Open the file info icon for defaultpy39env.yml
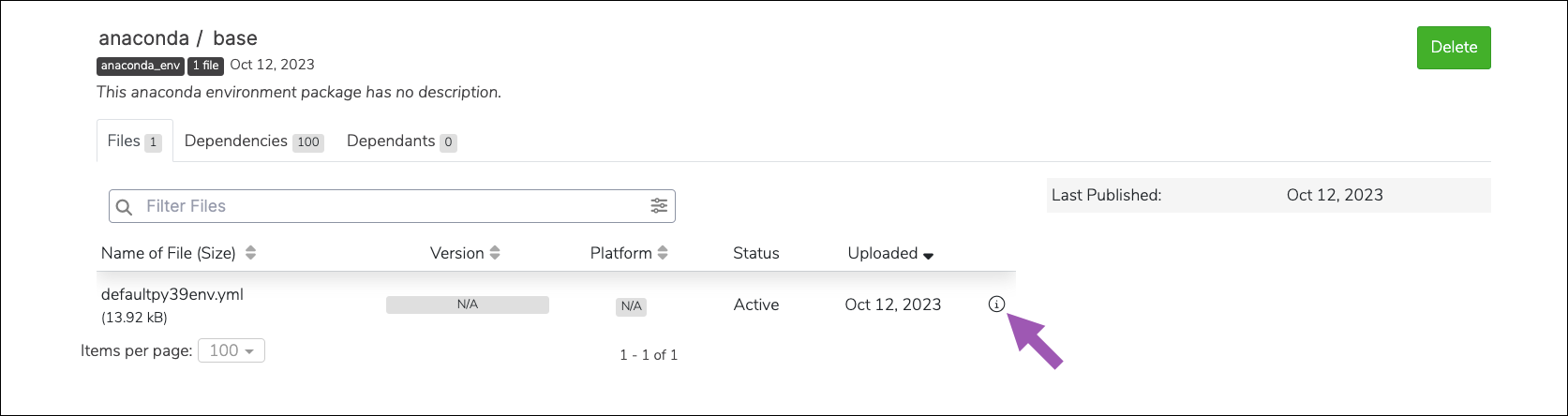Viewport: 1568px width, 416px height. pos(996,305)
